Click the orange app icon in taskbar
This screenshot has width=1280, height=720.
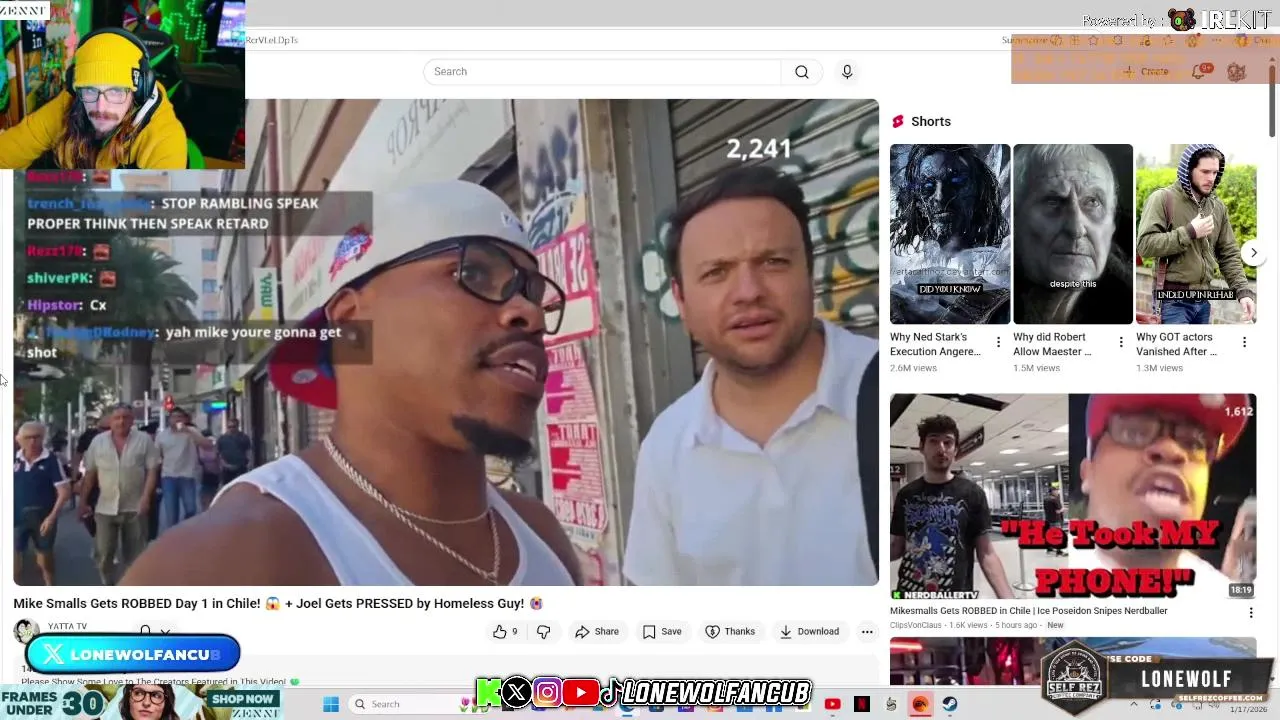click(920, 704)
